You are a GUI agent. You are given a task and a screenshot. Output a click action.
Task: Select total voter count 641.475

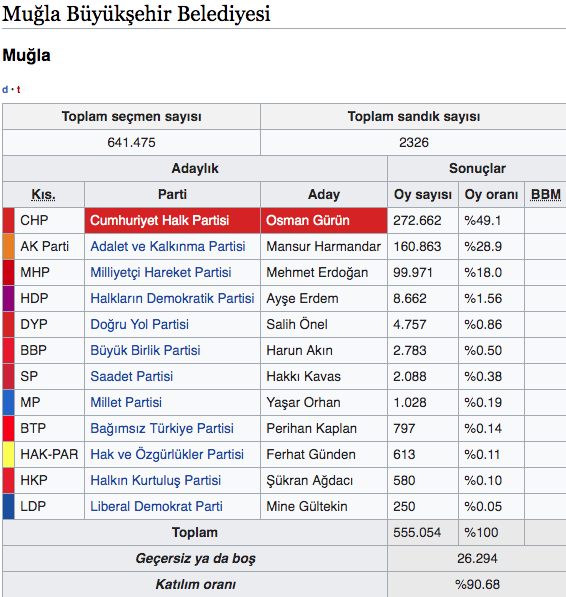click(131, 142)
